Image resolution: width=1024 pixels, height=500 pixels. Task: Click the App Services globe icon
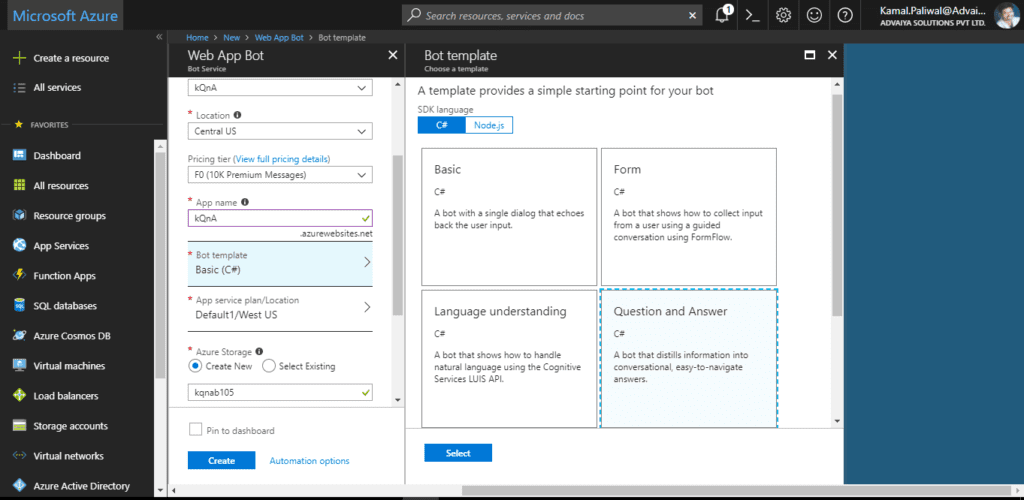(x=20, y=245)
